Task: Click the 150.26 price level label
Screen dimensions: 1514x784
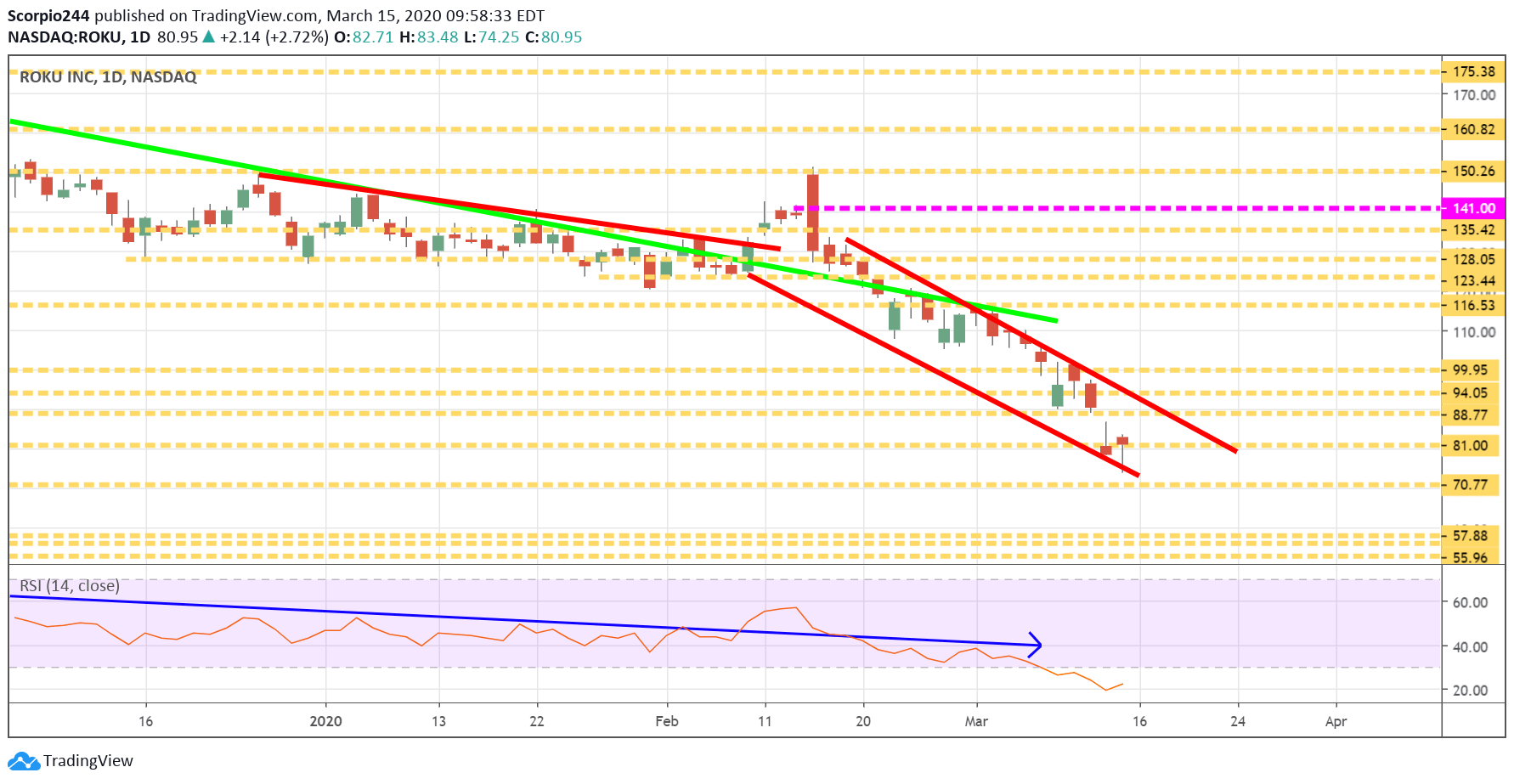Action: (1473, 172)
